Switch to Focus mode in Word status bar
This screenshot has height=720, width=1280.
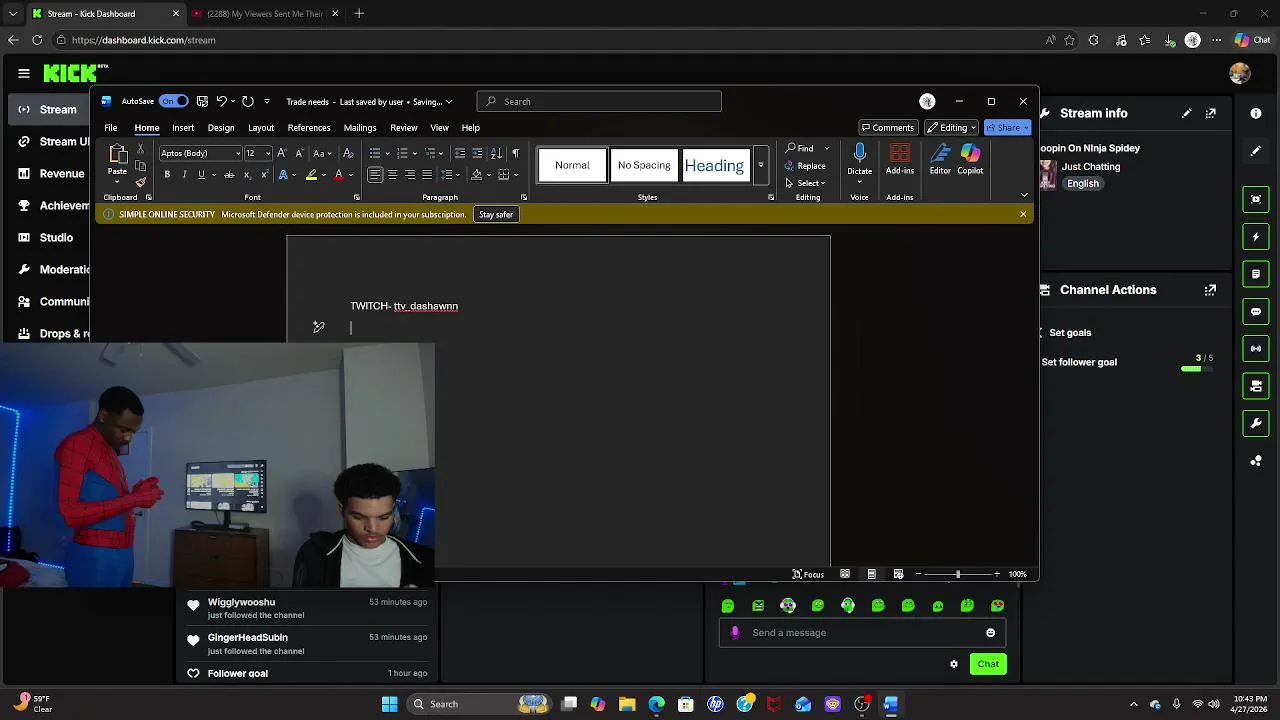[808, 574]
